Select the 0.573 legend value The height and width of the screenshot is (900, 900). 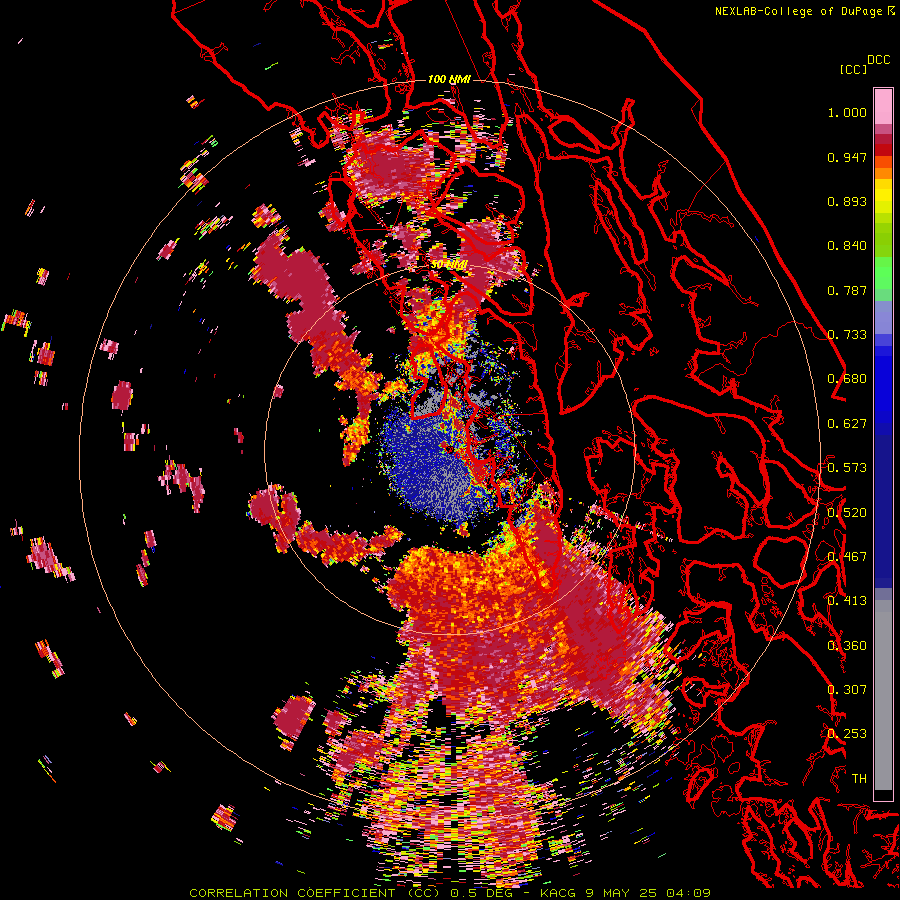pos(847,468)
